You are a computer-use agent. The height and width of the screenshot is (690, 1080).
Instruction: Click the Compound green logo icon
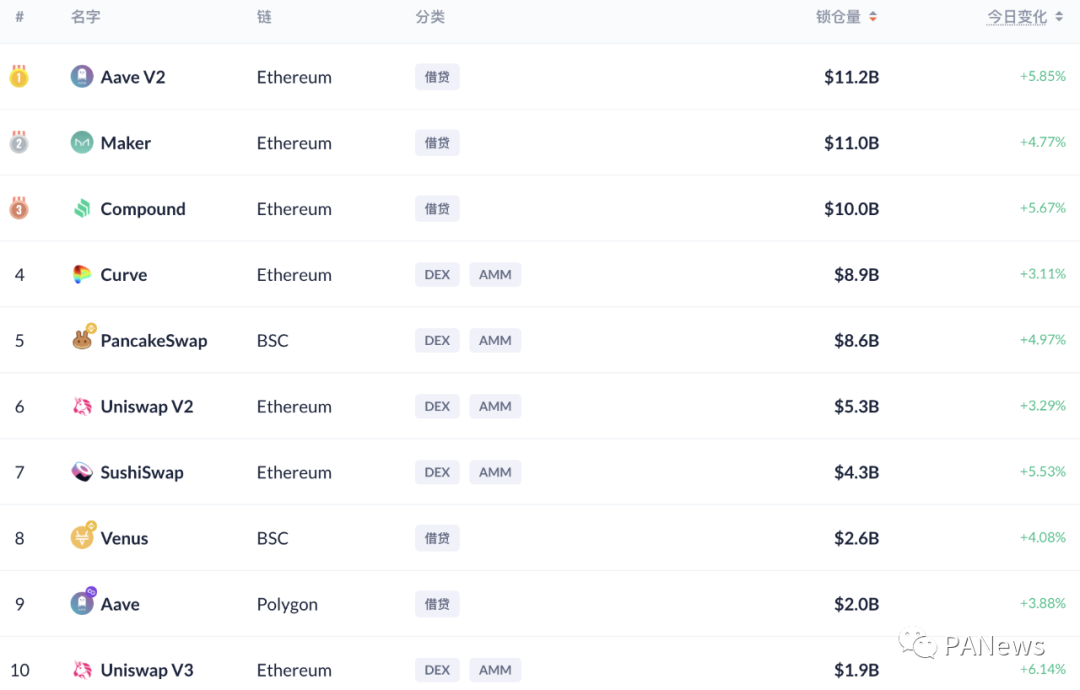click(x=82, y=209)
